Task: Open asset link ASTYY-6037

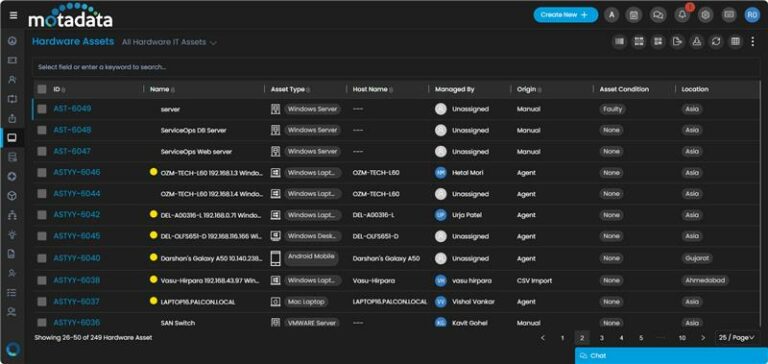Action: (76, 301)
